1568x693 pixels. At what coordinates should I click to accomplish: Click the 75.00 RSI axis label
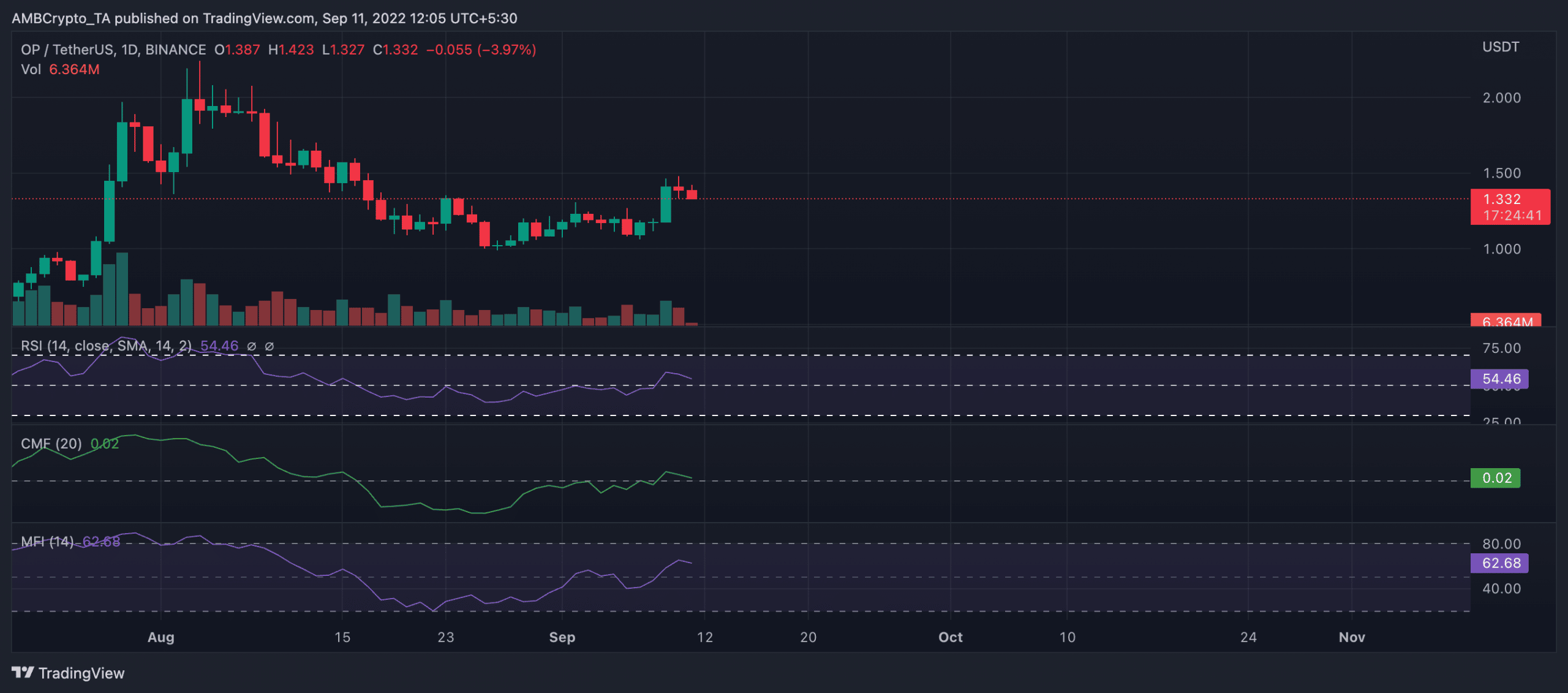pyautogui.click(x=1501, y=349)
